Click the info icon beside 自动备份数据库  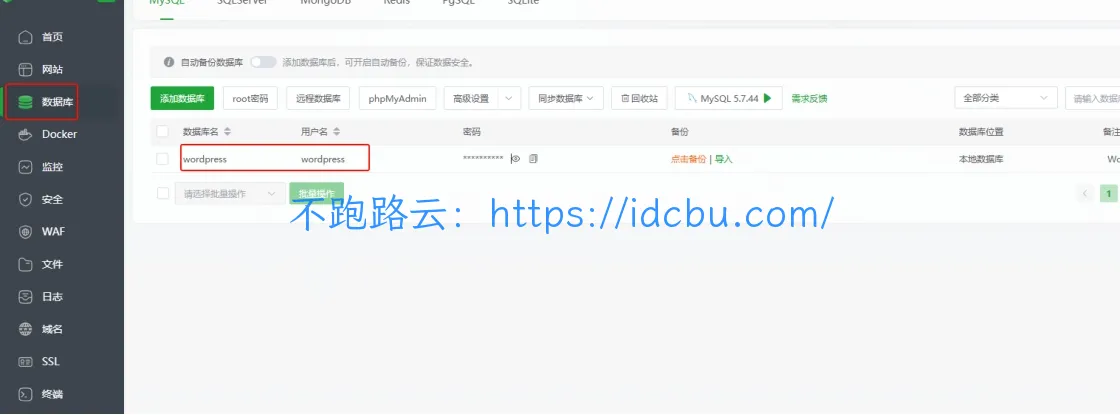(169, 62)
